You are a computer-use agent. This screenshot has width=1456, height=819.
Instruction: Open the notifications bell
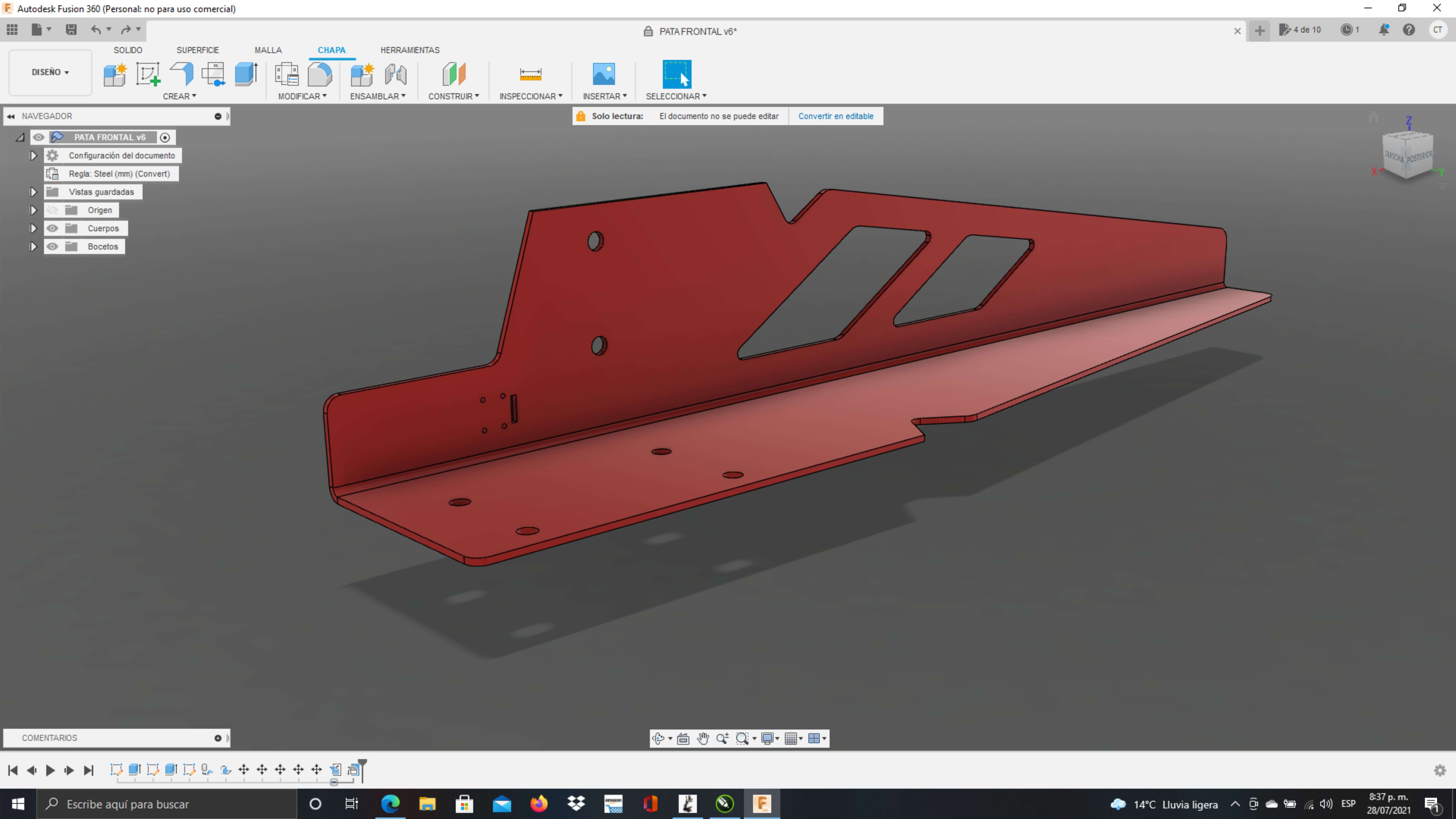pyautogui.click(x=1384, y=30)
